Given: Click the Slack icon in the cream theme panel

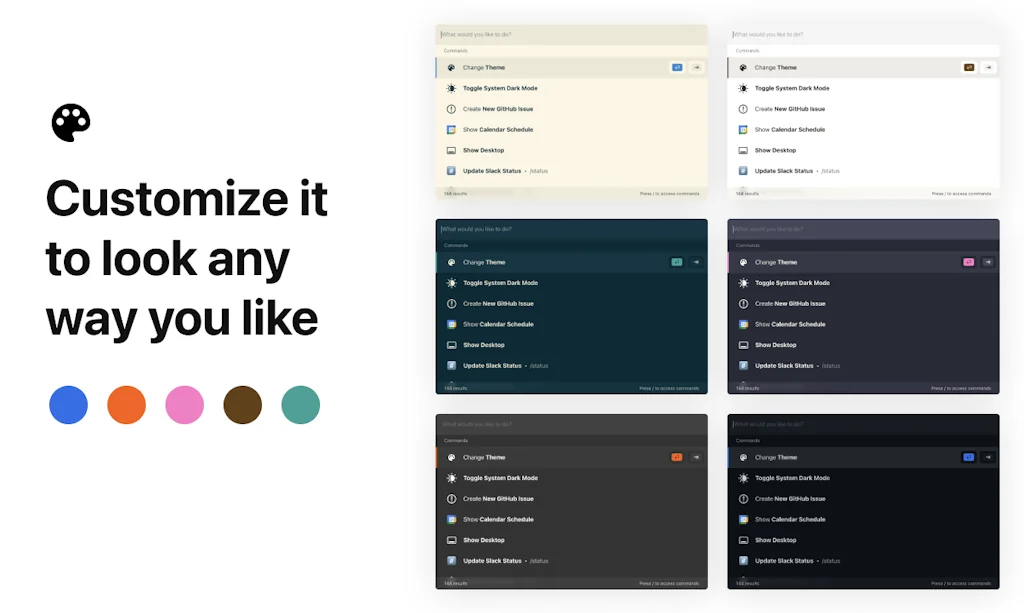Looking at the screenshot, I should coord(451,171).
